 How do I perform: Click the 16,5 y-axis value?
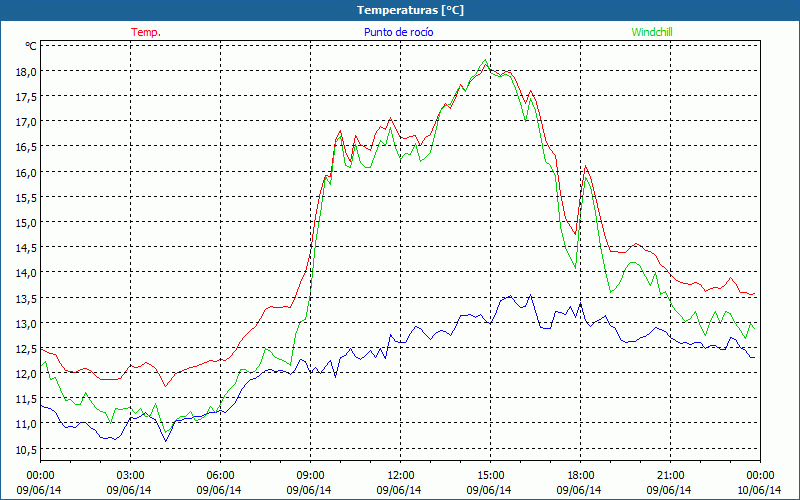(x=27, y=147)
